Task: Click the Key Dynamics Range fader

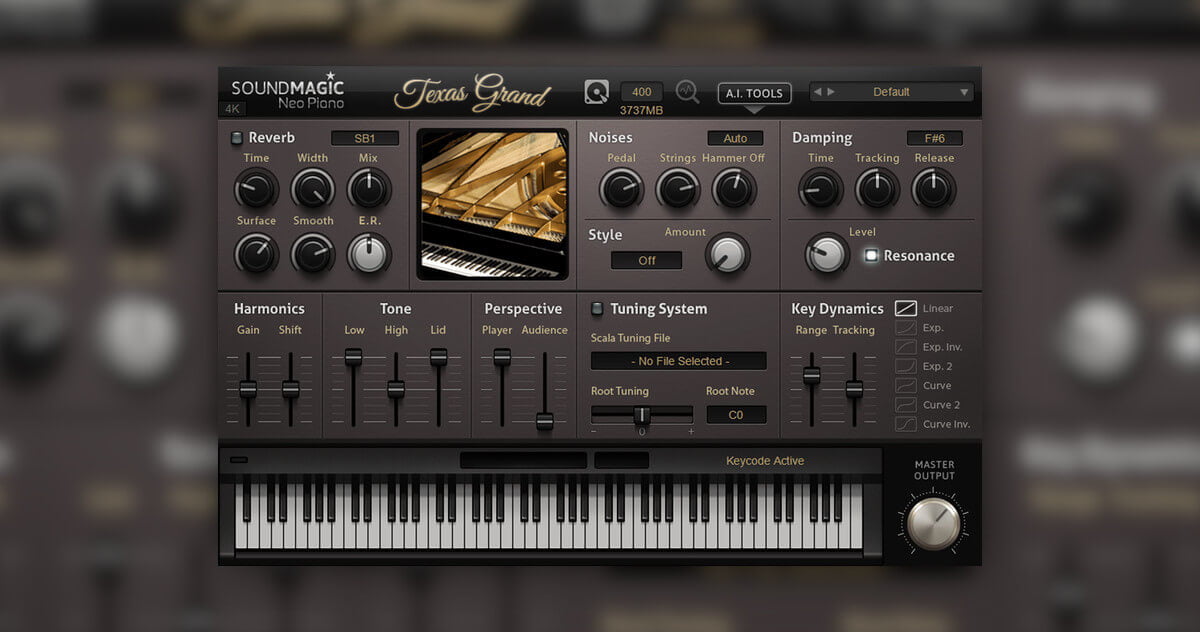Action: pyautogui.click(x=812, y=375)
